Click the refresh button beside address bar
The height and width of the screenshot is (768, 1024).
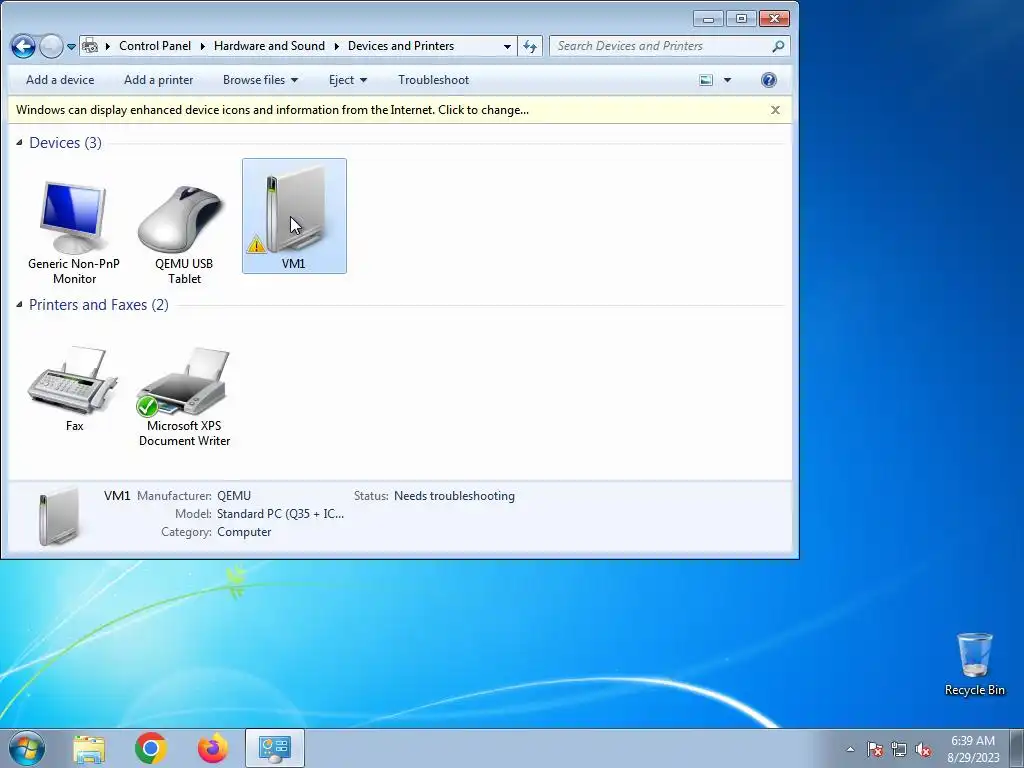(530, 46)
